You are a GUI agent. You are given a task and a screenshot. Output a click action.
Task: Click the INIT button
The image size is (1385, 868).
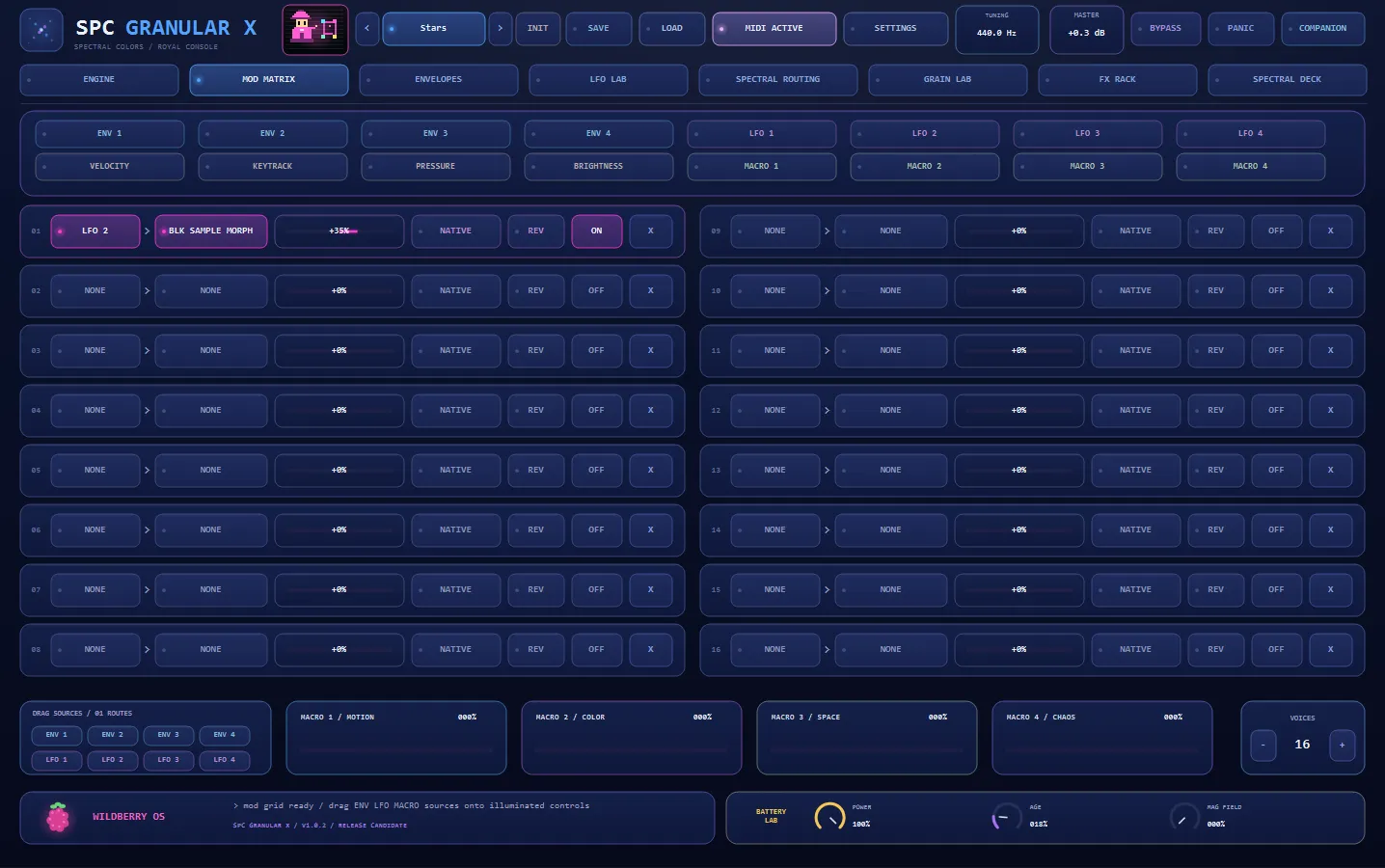point(538,29)
